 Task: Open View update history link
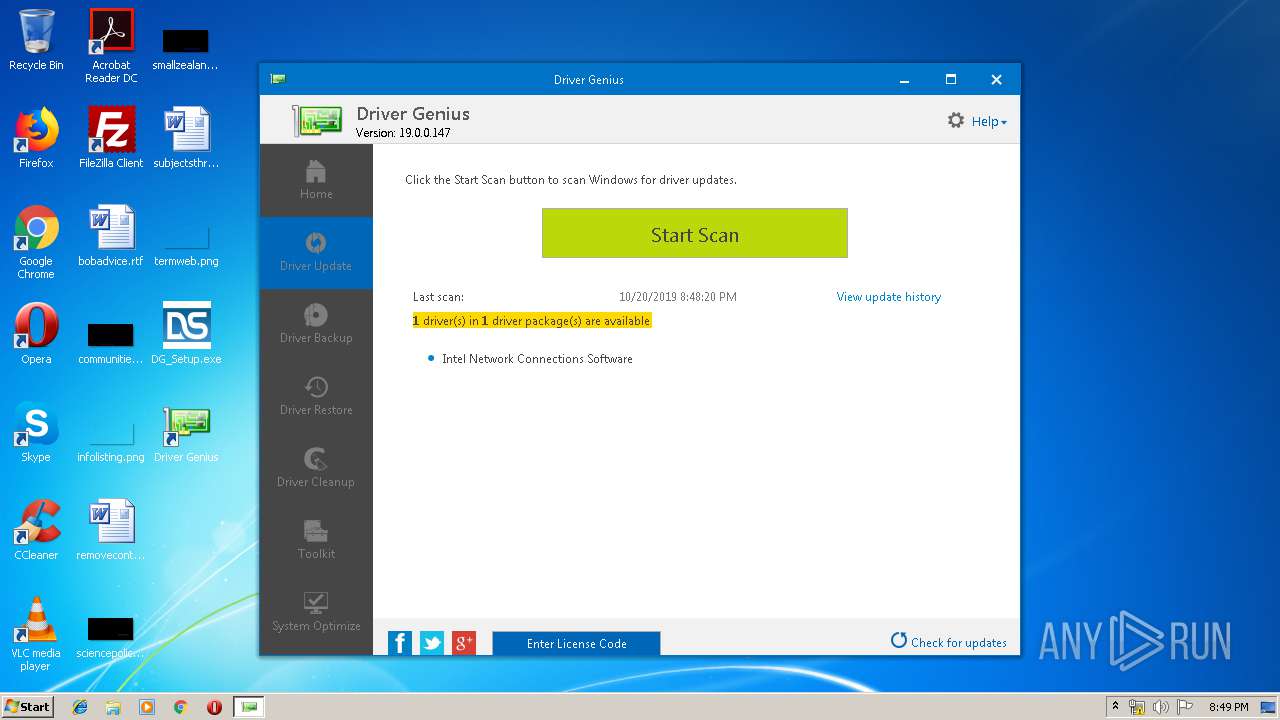coord(888,297)
